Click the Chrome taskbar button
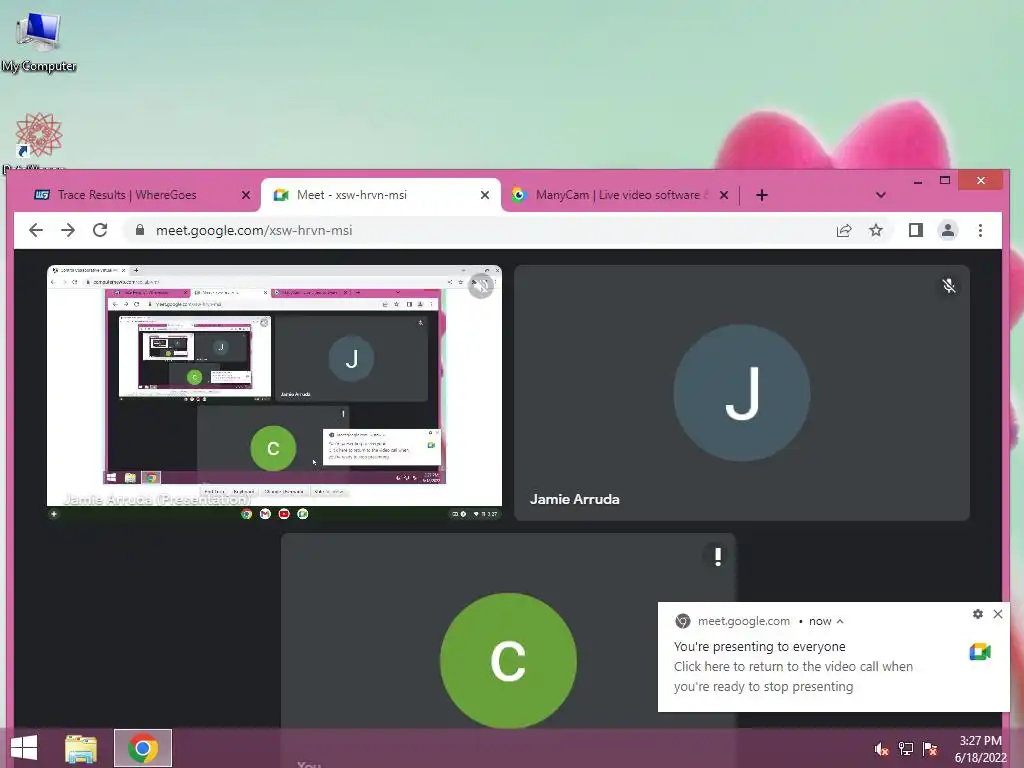 point(143,748)
